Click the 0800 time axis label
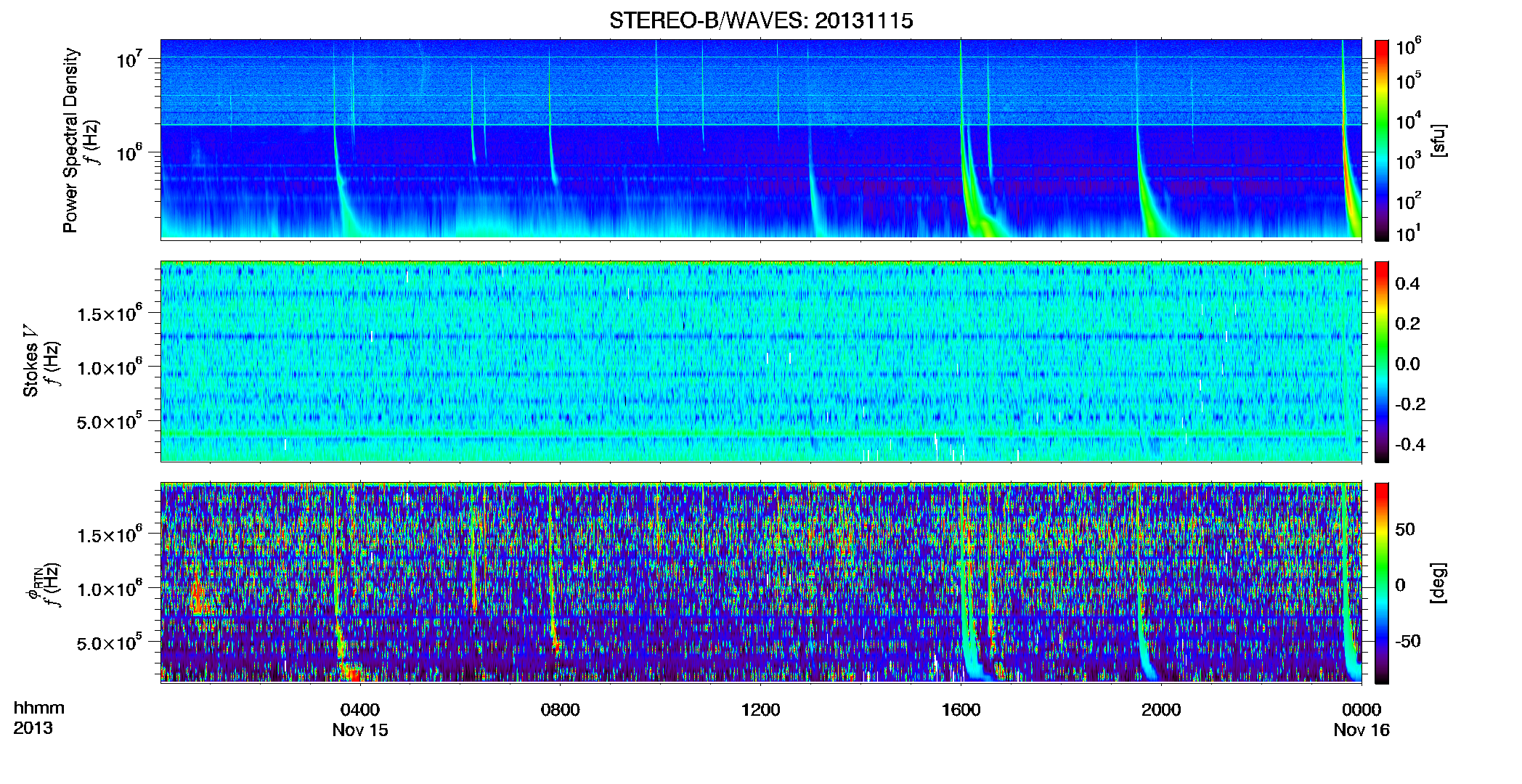The height and width of the screenshot is (784, 1522). (561, 709)
